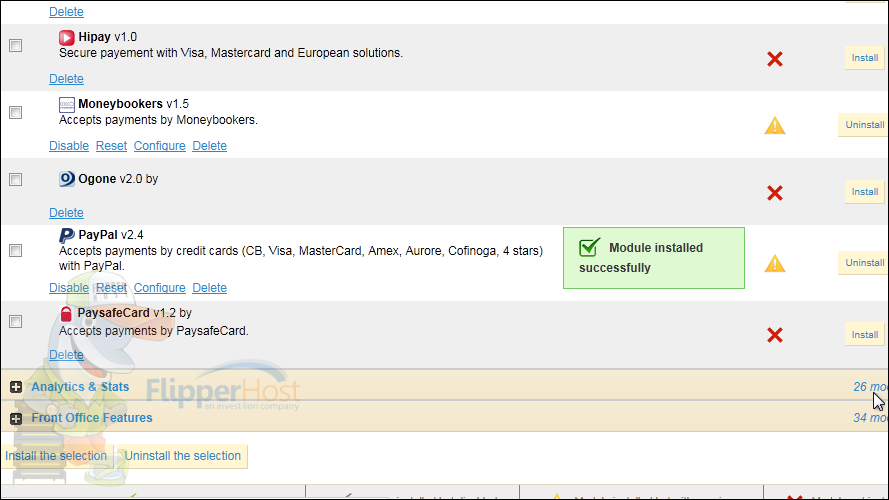Delete the PaysafeCard module

[x=66, y=355]
